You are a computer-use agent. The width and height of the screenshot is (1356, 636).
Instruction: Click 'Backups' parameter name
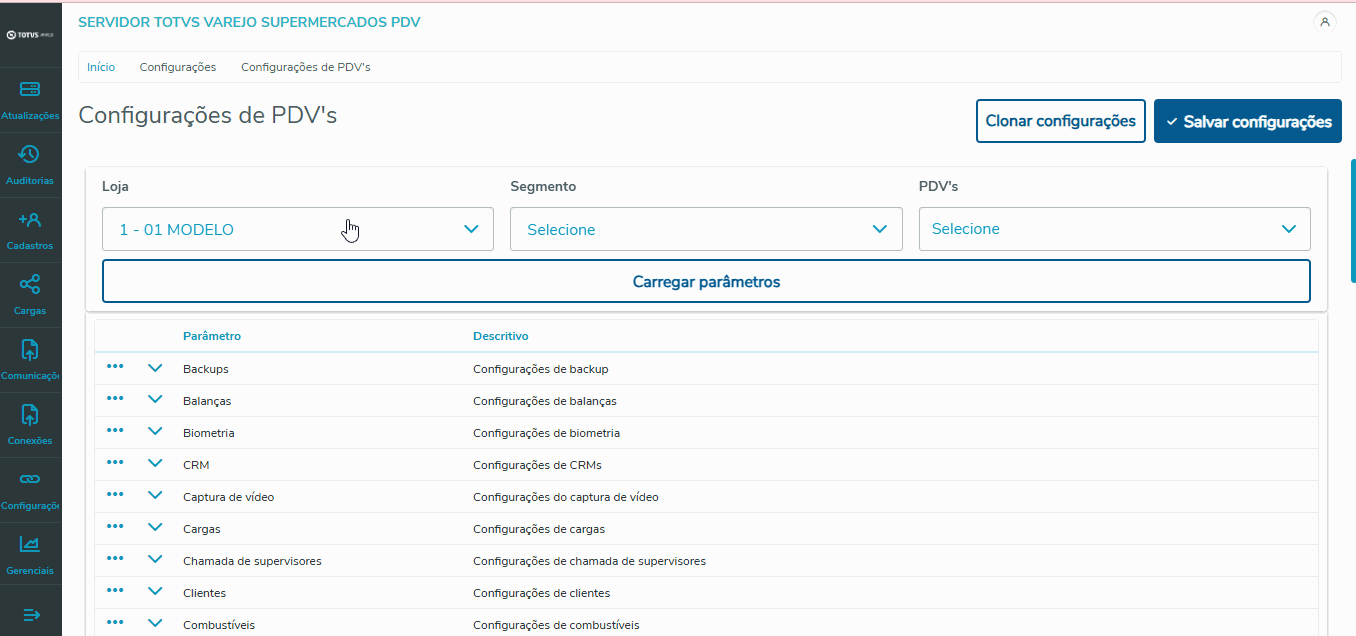[x=206, y=369]
